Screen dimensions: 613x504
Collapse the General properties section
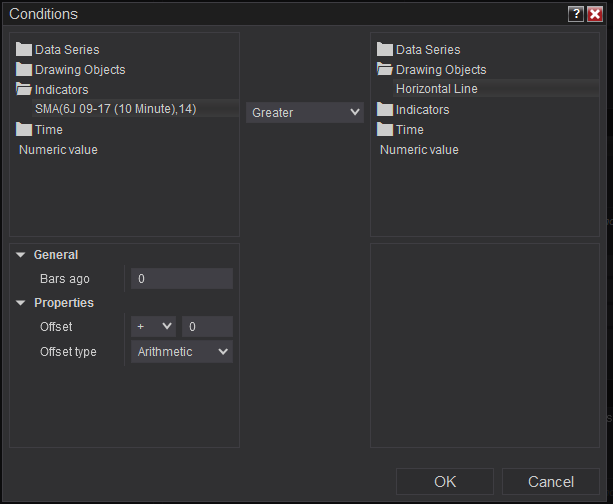point(21,255)
